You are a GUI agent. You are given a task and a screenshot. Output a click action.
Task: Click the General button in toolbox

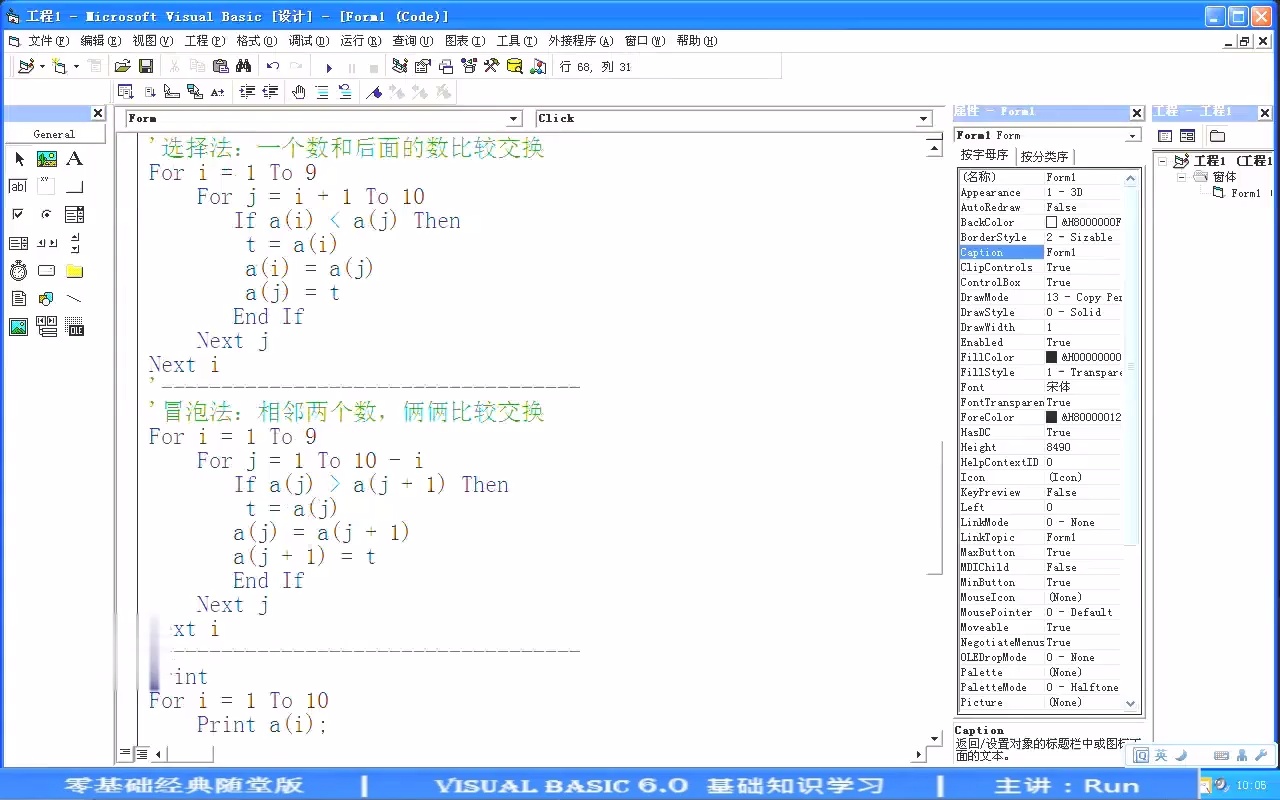(x=54, y=134)
